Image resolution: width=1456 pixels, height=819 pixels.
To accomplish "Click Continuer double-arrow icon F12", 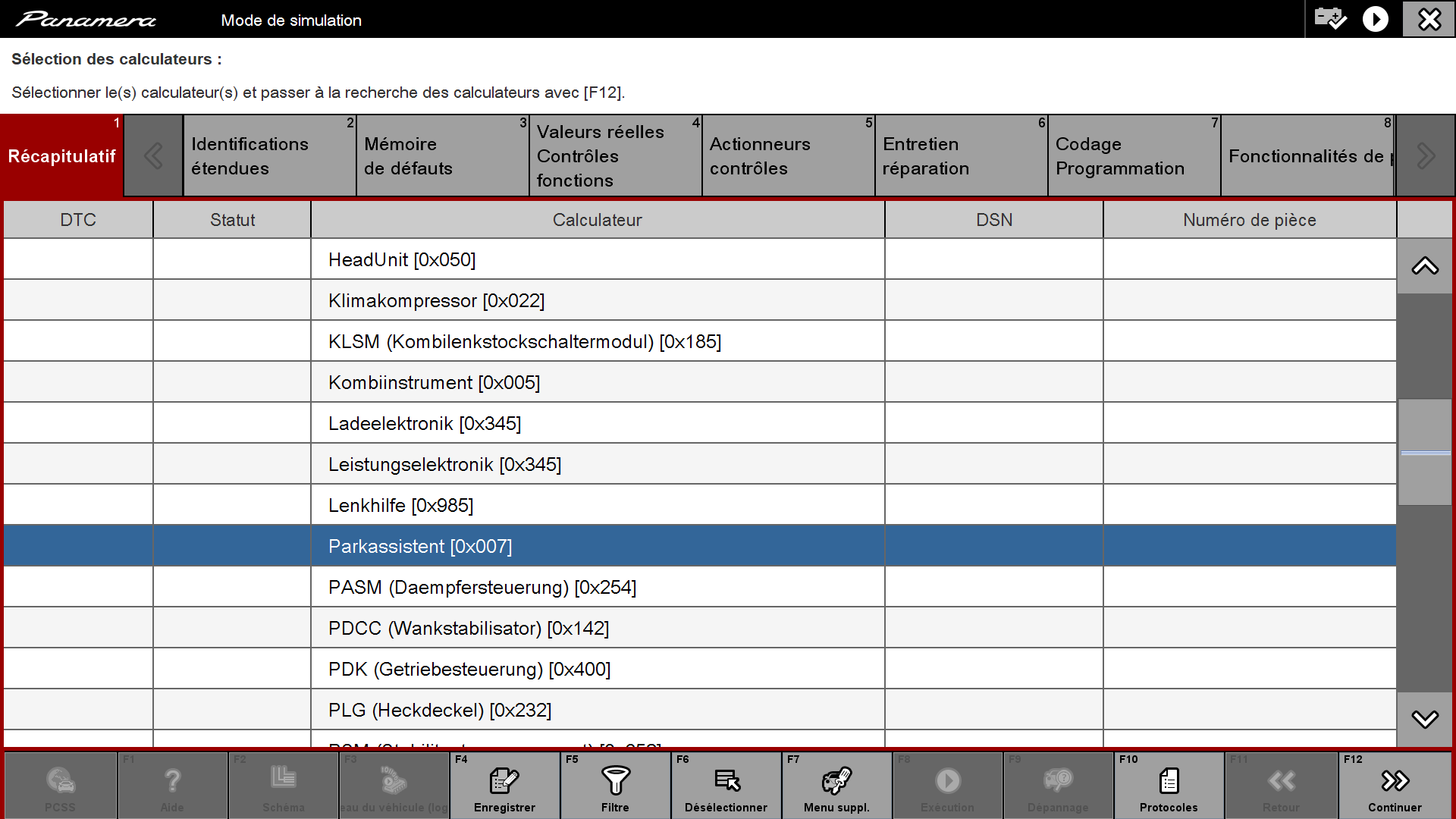I will tap(1395, 785).
